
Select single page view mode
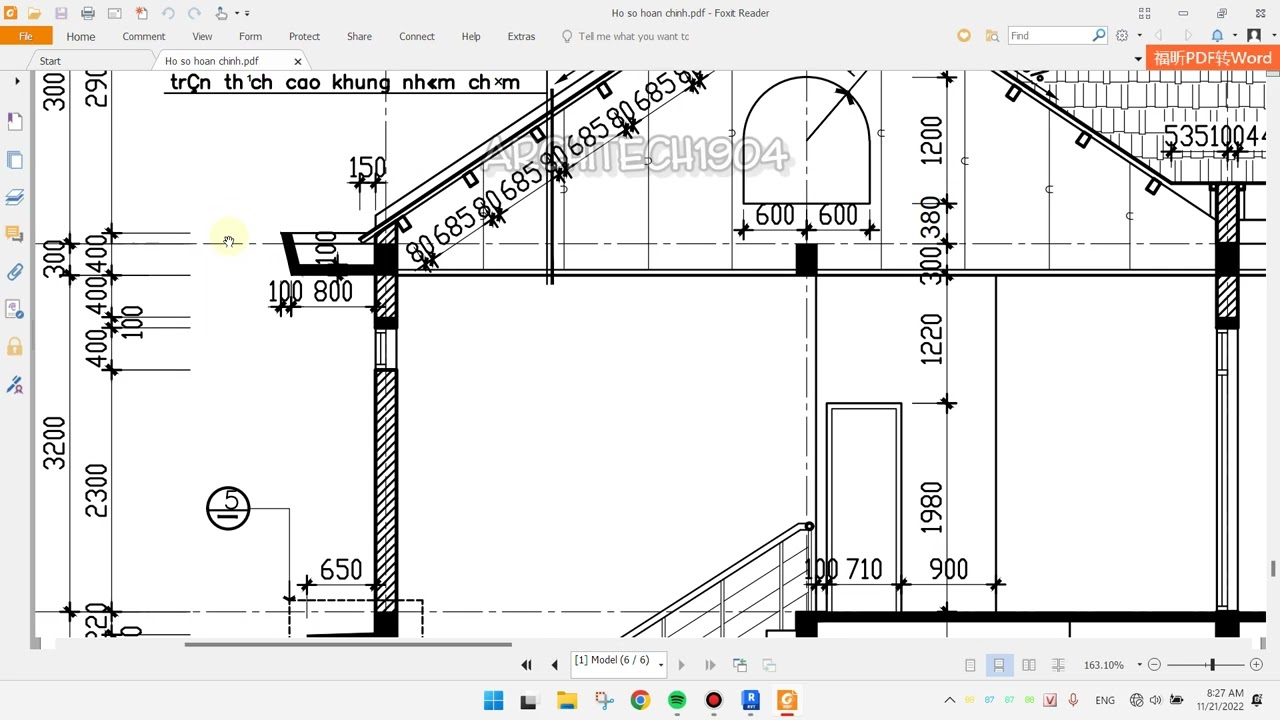click(970, 665)
